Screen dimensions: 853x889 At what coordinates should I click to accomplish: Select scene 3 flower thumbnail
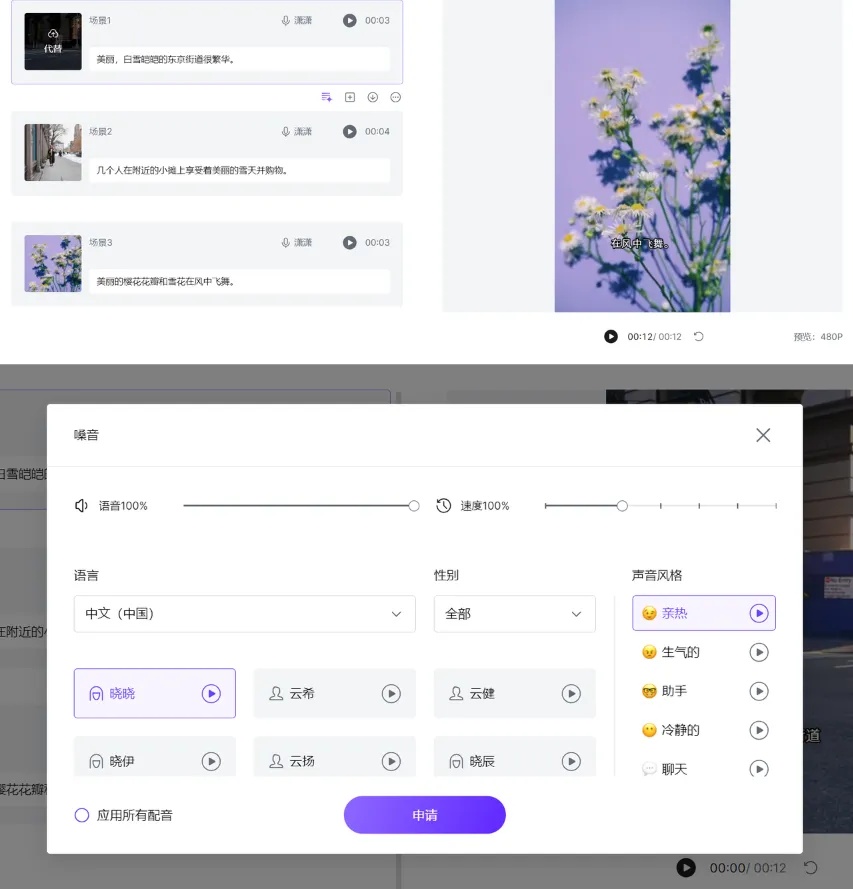click(x=53, y=264)
